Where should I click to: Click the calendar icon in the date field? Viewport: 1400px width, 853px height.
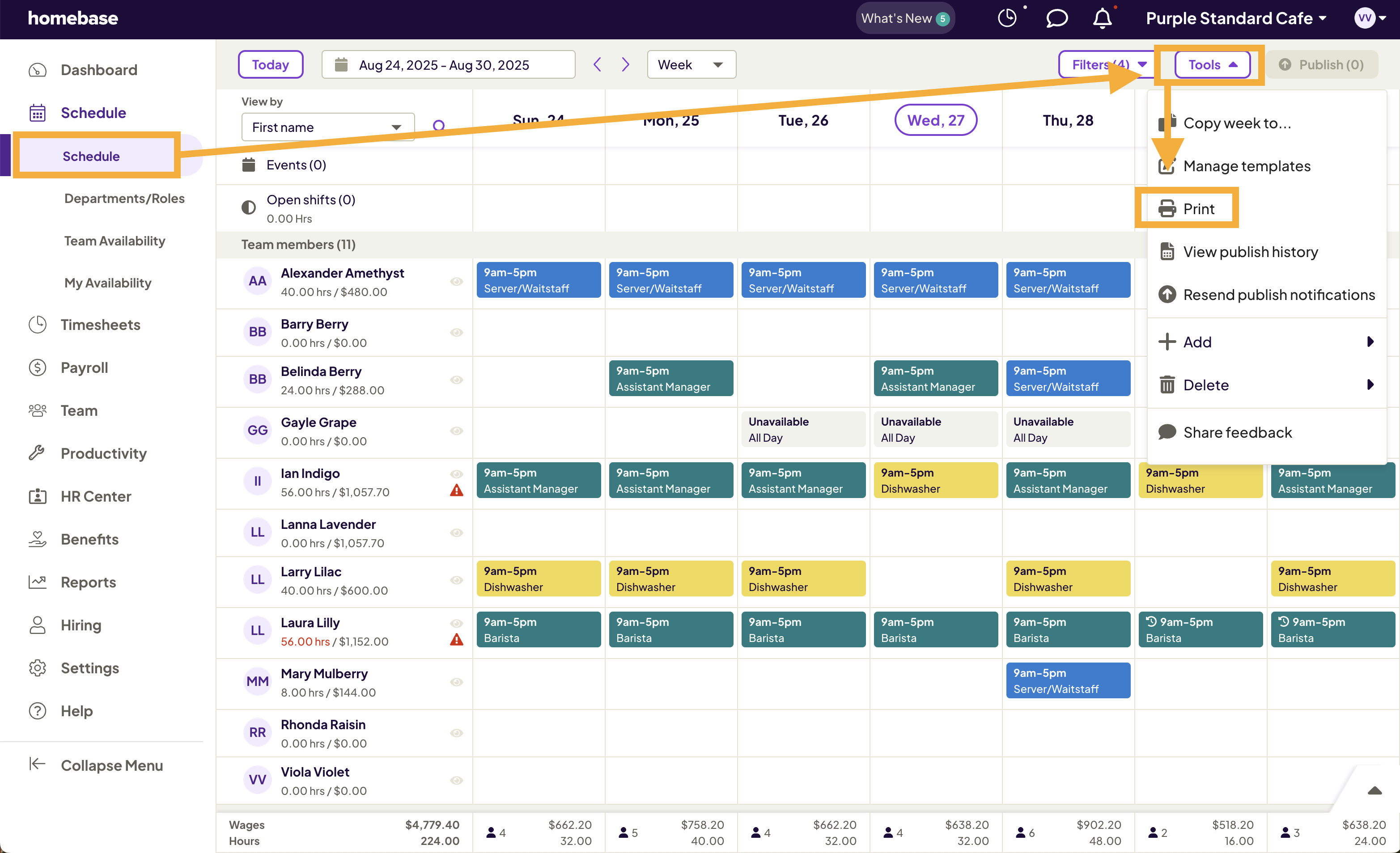point(341,64)
